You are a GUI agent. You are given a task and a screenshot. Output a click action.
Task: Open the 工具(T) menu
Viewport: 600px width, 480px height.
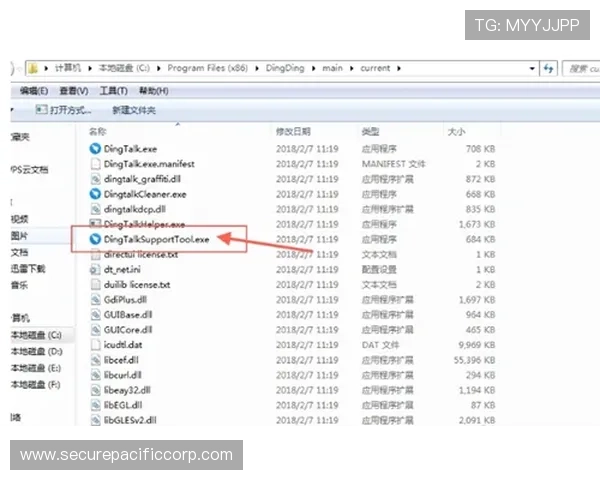pos(113,91)
